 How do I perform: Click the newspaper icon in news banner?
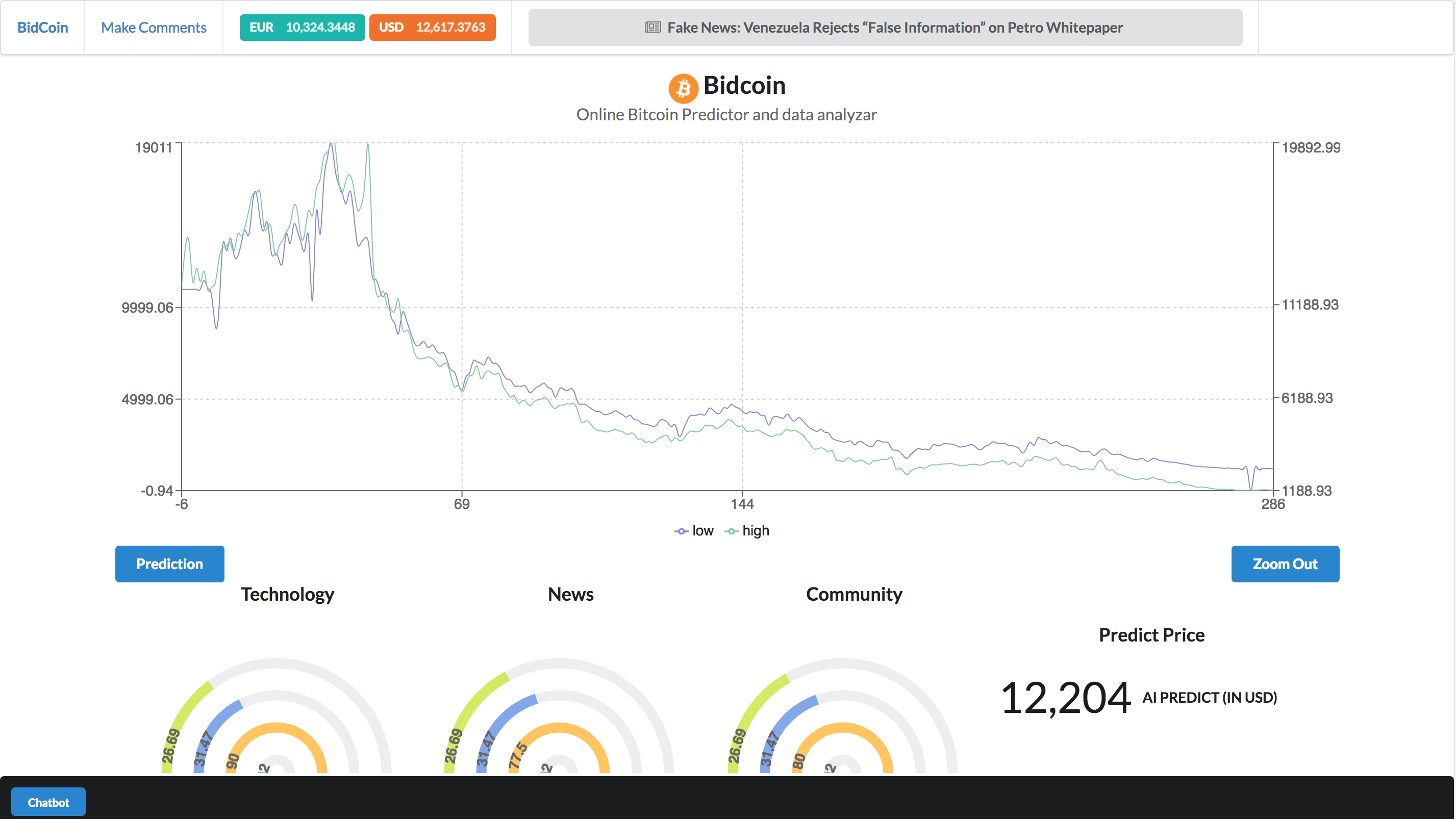coord(652,27)
